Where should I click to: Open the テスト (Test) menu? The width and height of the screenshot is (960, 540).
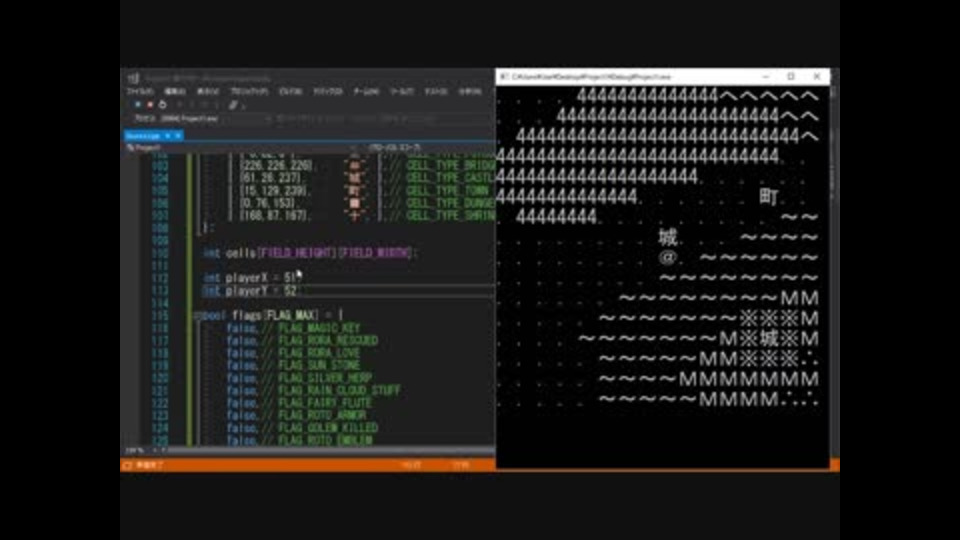(x=436, y=91)
